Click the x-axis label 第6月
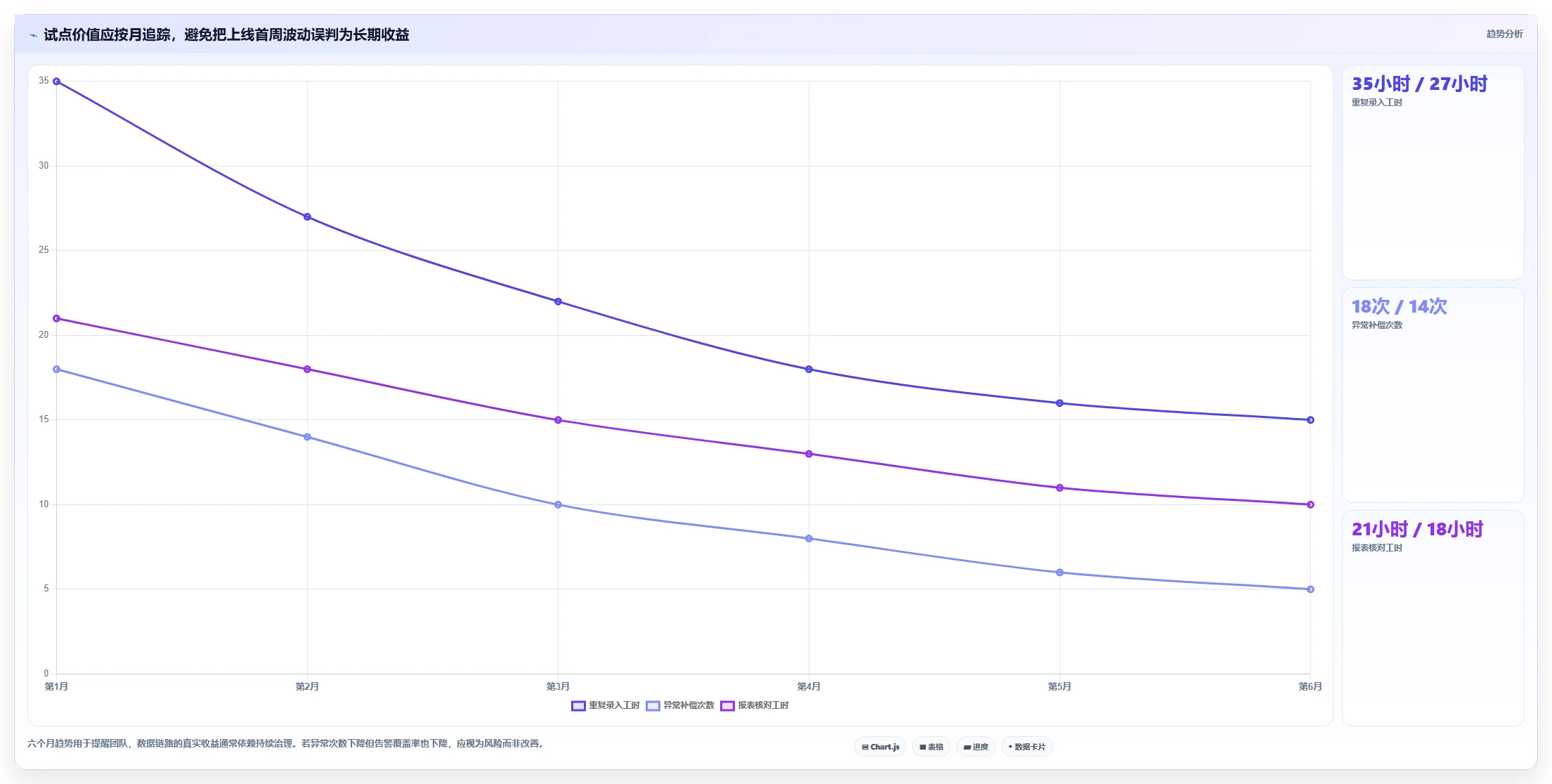Screen dimensions: 1552x784 pos(1310,686)
